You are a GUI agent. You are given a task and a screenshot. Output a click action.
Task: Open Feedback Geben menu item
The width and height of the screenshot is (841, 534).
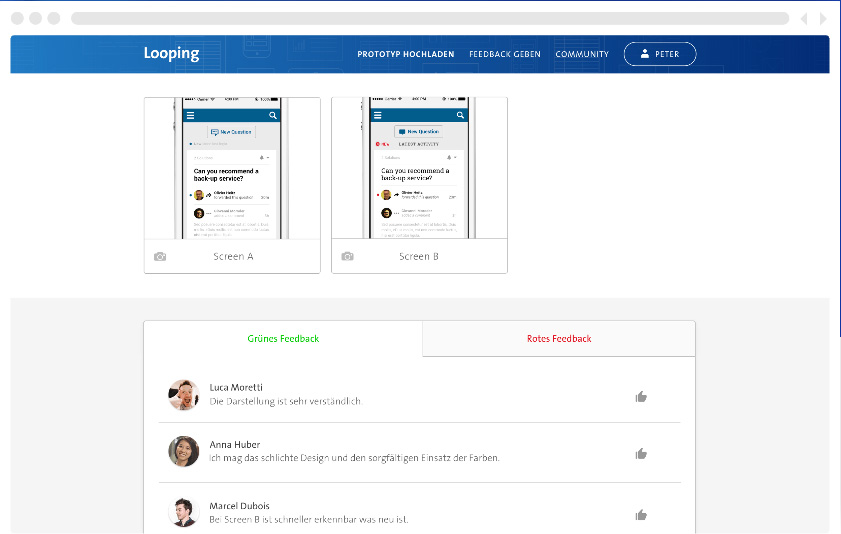point(505,54)
